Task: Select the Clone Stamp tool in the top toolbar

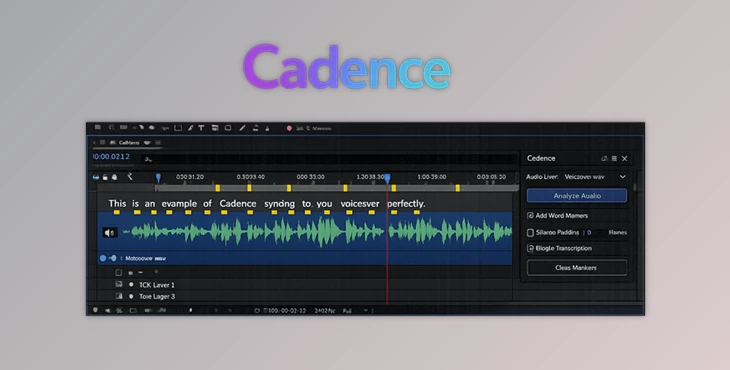Action: (x=255, y=128)
